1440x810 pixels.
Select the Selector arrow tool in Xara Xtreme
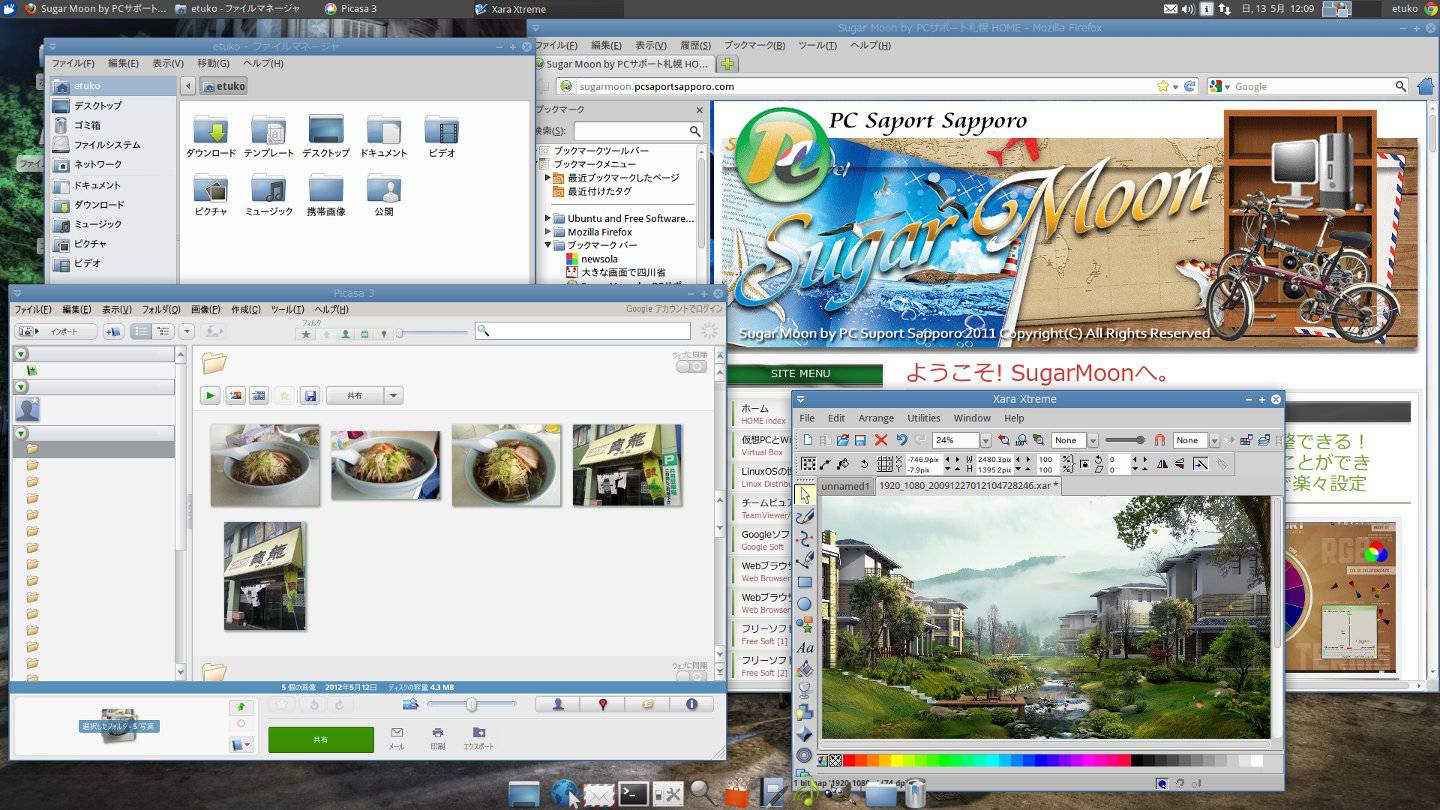point(805,494)
